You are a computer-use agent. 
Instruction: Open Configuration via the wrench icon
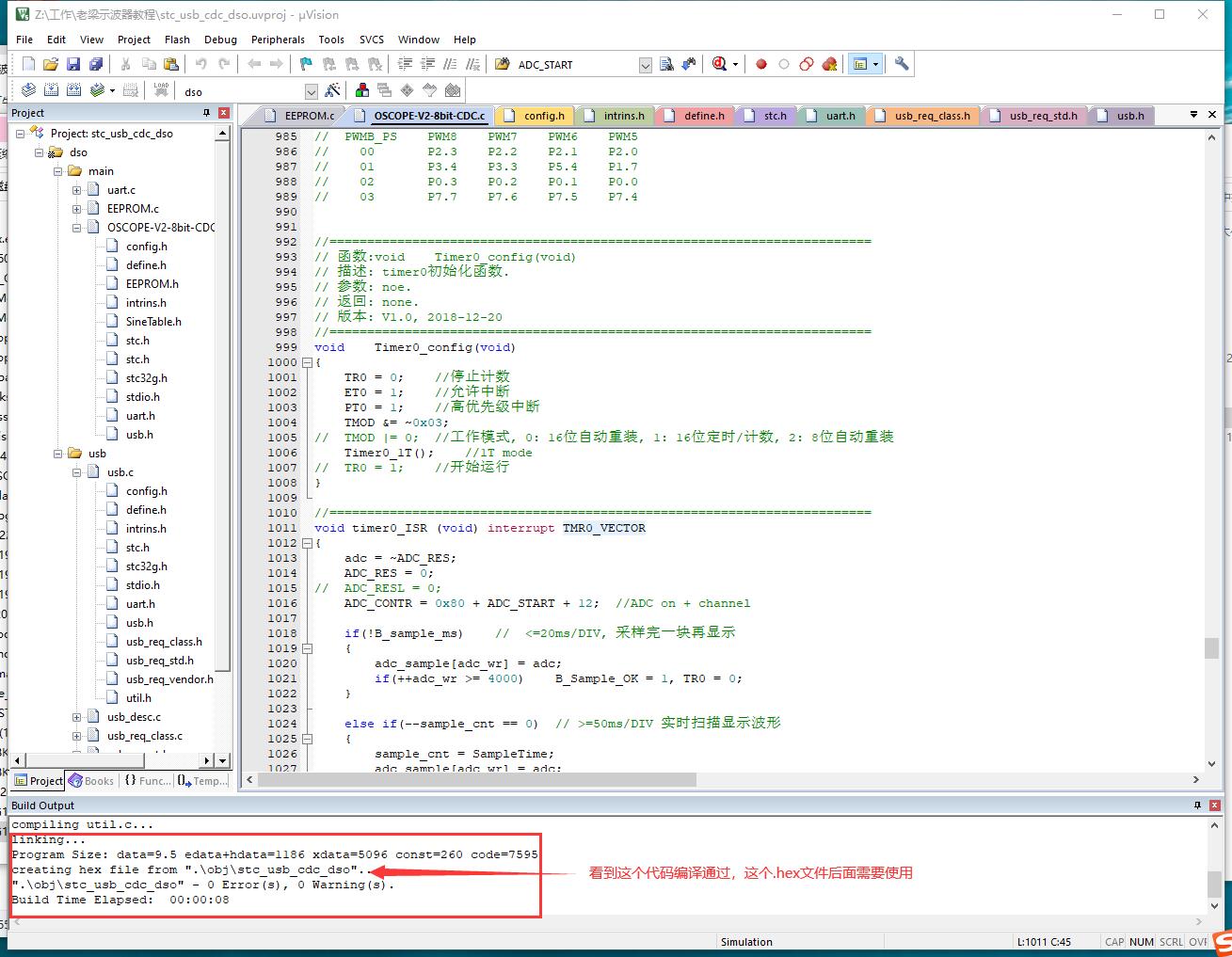[x=902, y=64]
